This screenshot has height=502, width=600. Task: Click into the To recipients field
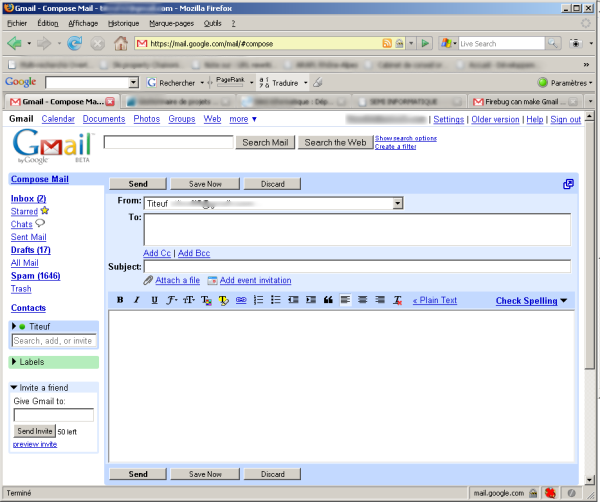click(357, 229)
